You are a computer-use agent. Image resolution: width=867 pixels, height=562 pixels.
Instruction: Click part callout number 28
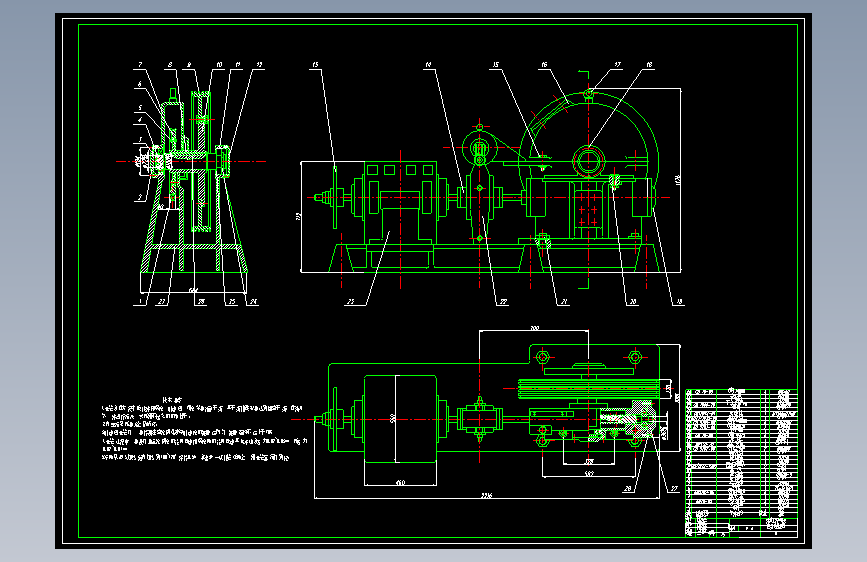pos(628,488)
